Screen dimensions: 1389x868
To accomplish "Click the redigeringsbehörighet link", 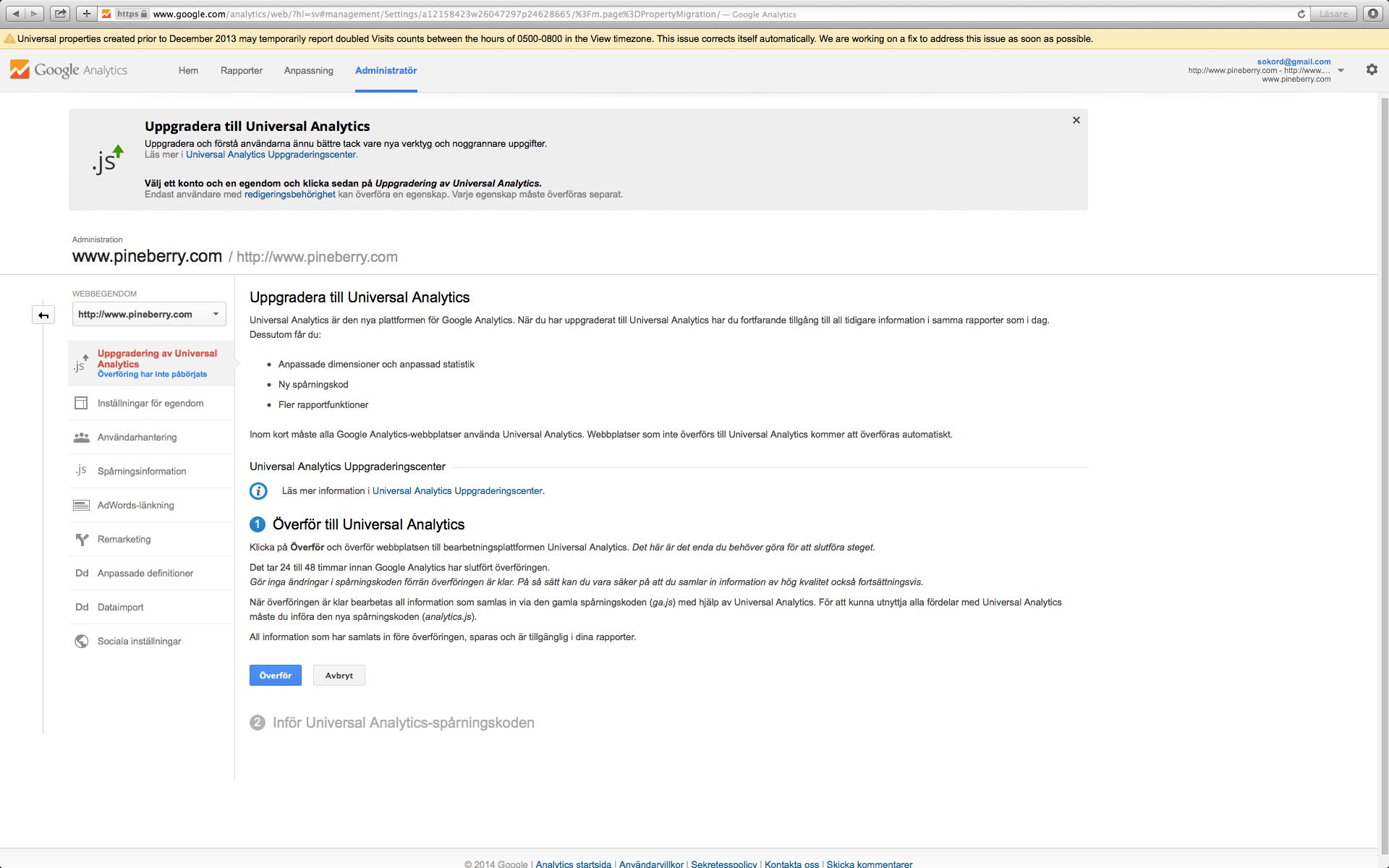I will (290, 195).
